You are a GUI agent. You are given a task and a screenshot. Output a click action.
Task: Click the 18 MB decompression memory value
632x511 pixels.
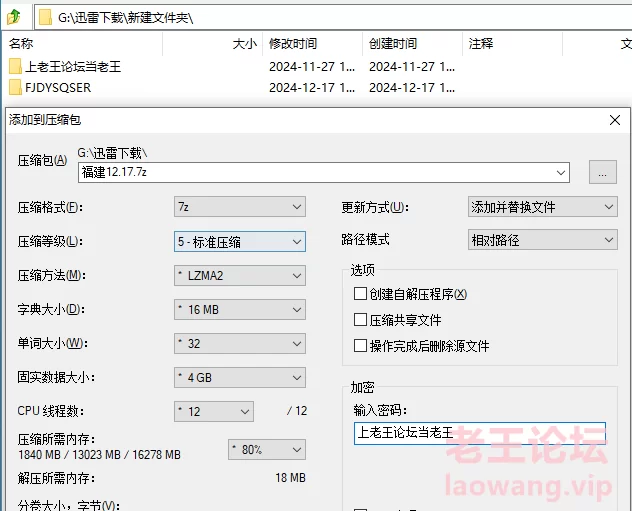290,478
